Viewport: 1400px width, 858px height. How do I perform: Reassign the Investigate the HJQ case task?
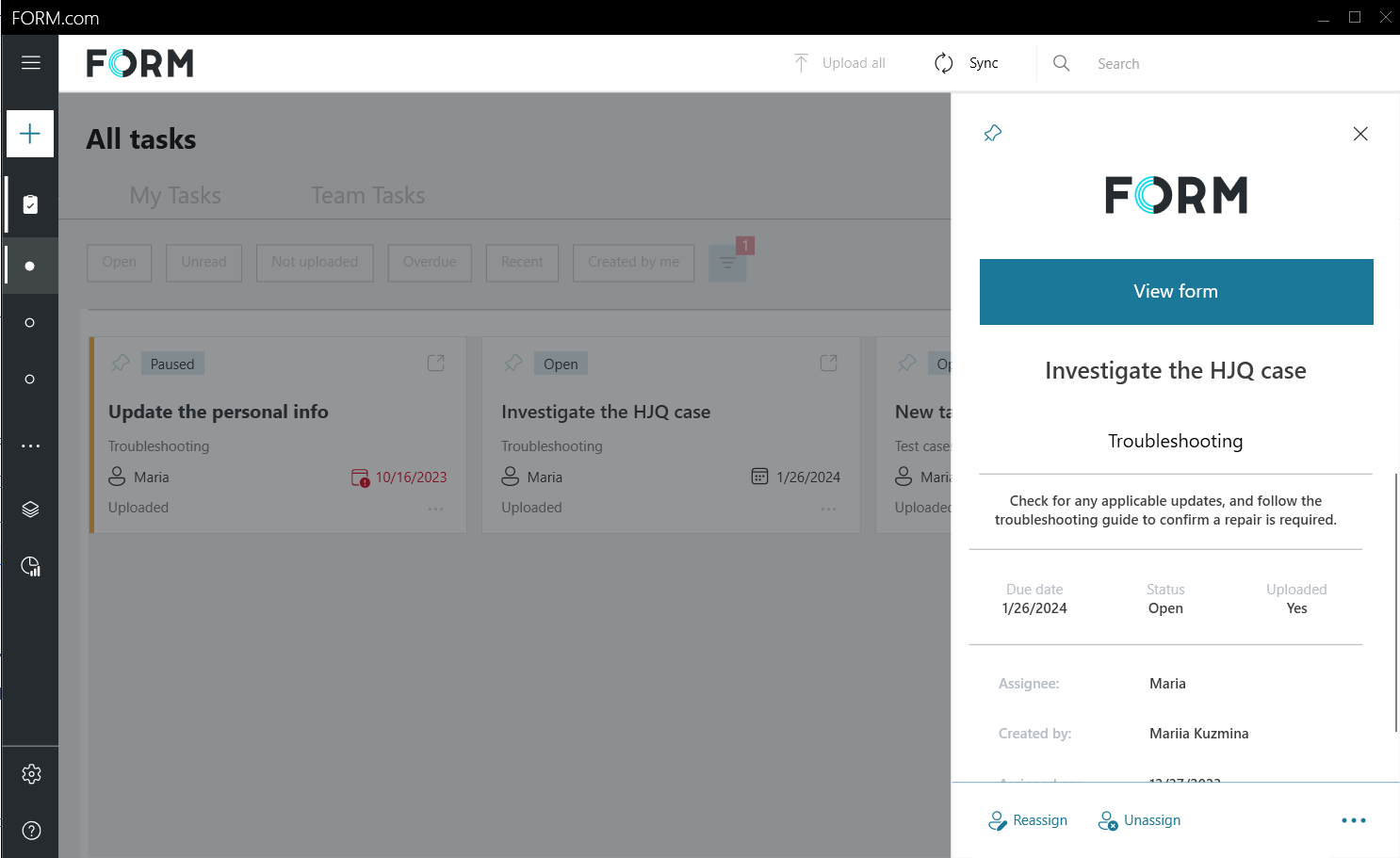click(x=1028, y=820)
